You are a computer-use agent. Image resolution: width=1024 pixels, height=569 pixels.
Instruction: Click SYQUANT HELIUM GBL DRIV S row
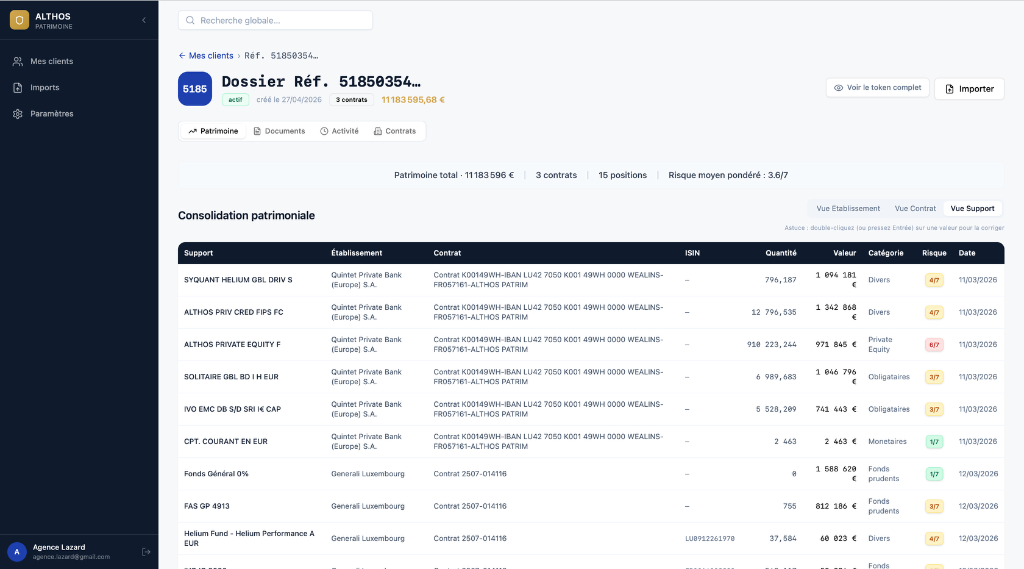point(591,280)
